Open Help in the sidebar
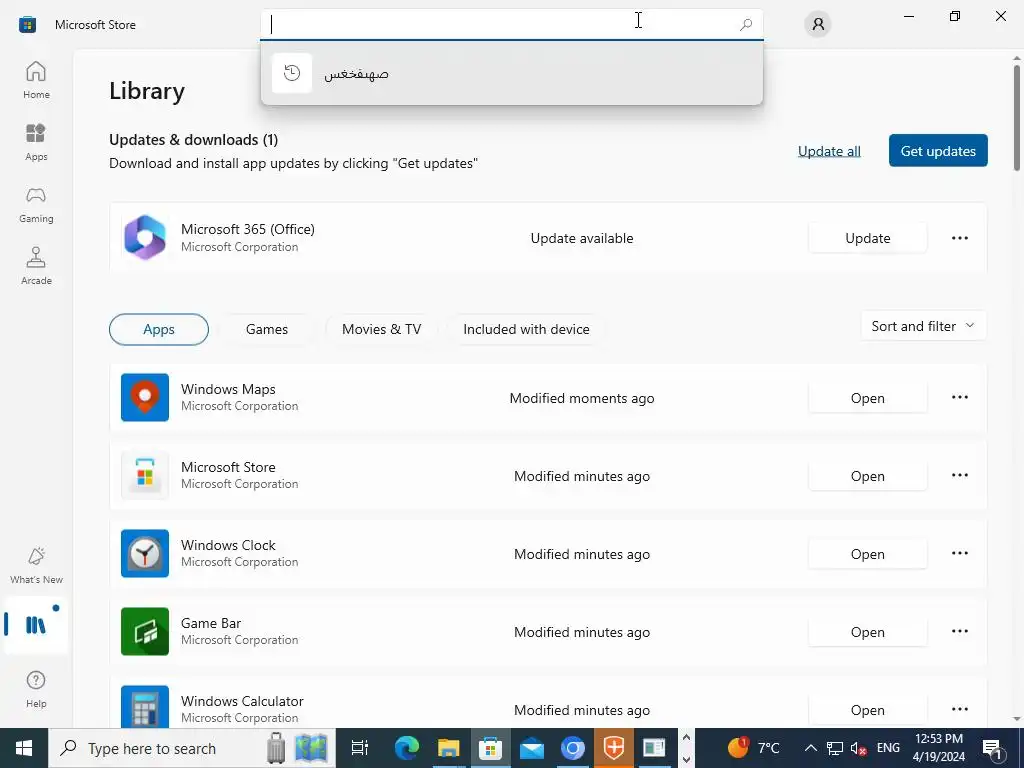1024x768 pixels. coord(36,689)
